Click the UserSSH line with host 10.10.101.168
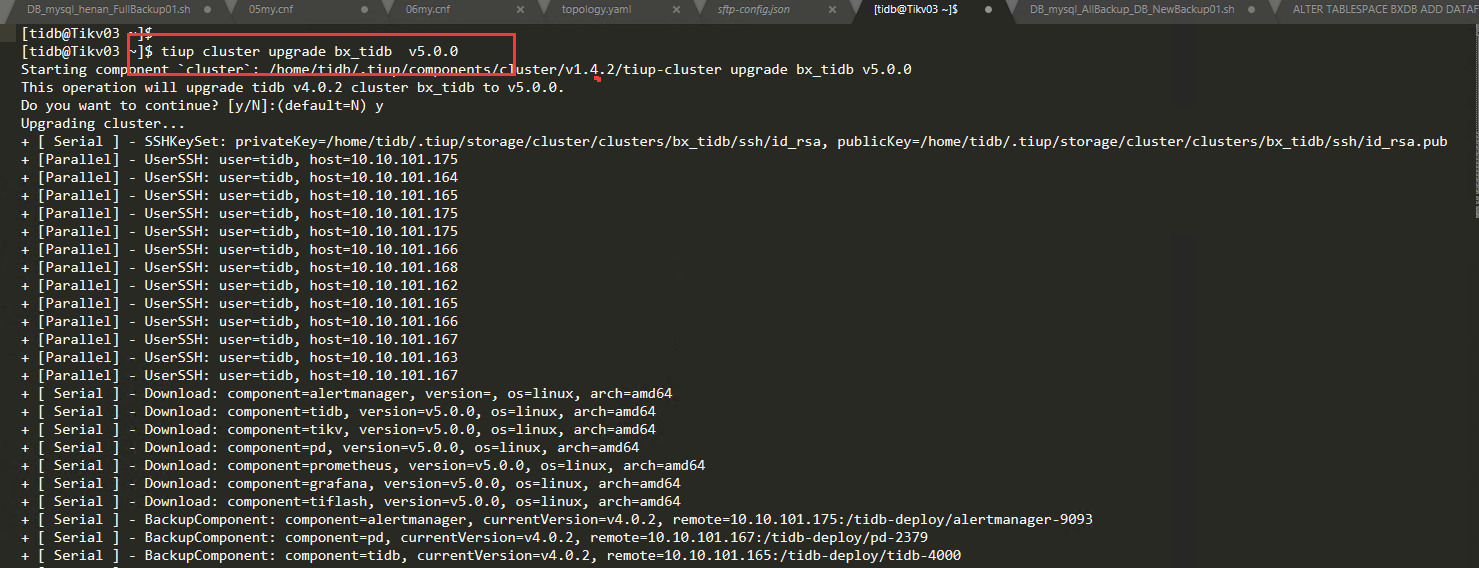Screen dimensions: 1479x568 coord(239,267)
